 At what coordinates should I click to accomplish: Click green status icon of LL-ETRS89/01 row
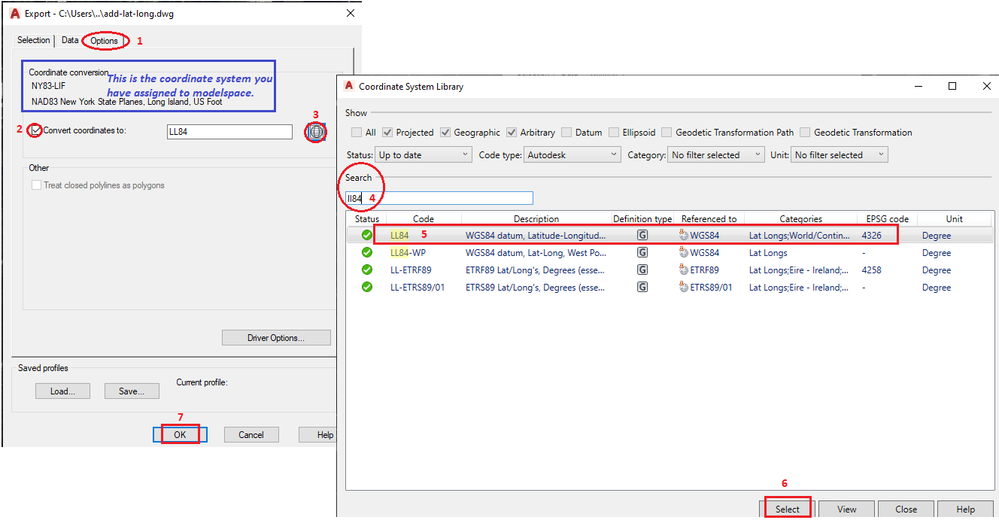[x=366, y=287]
